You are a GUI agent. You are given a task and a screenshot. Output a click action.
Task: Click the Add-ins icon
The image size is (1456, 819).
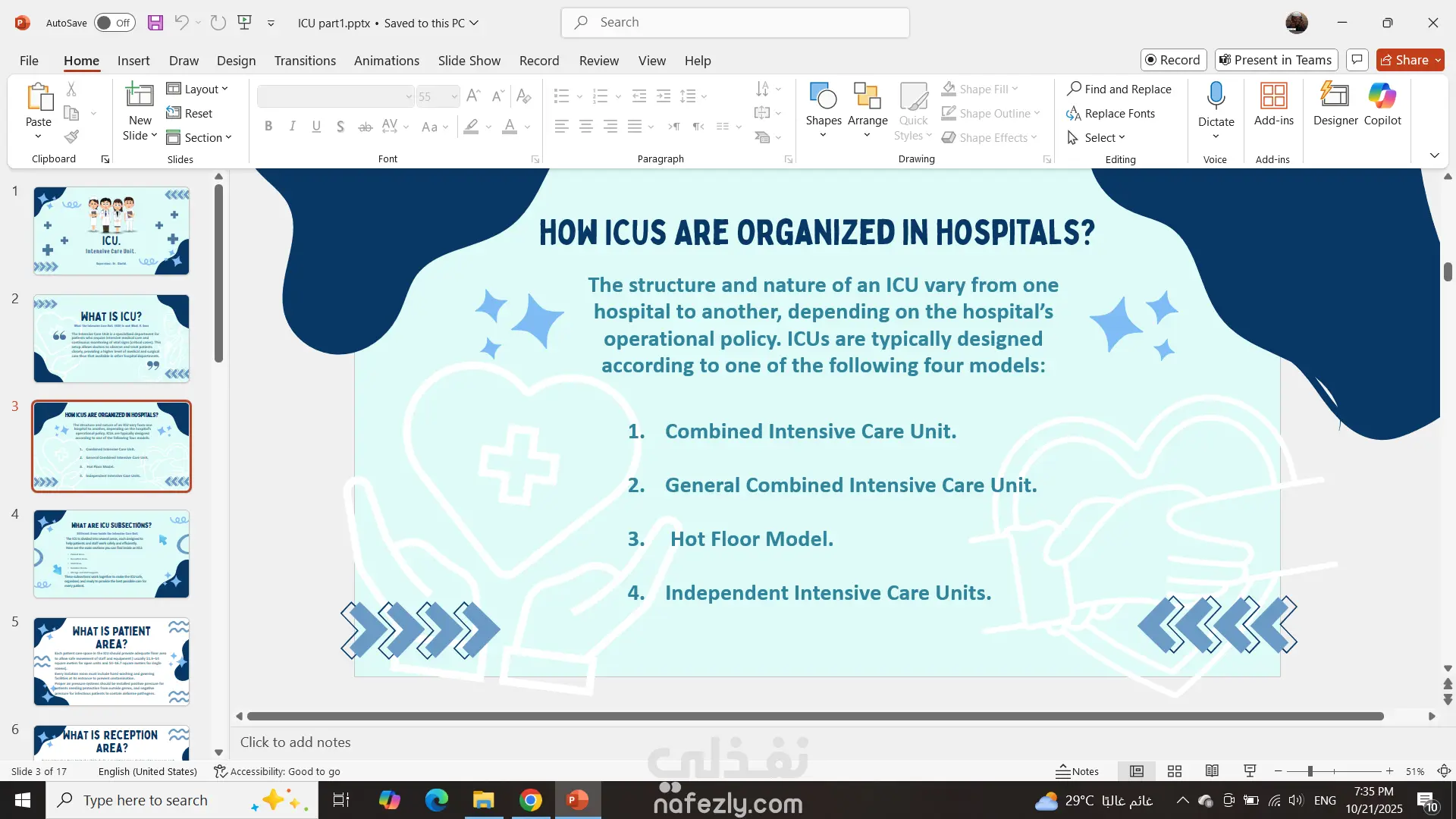(1273, 104)
